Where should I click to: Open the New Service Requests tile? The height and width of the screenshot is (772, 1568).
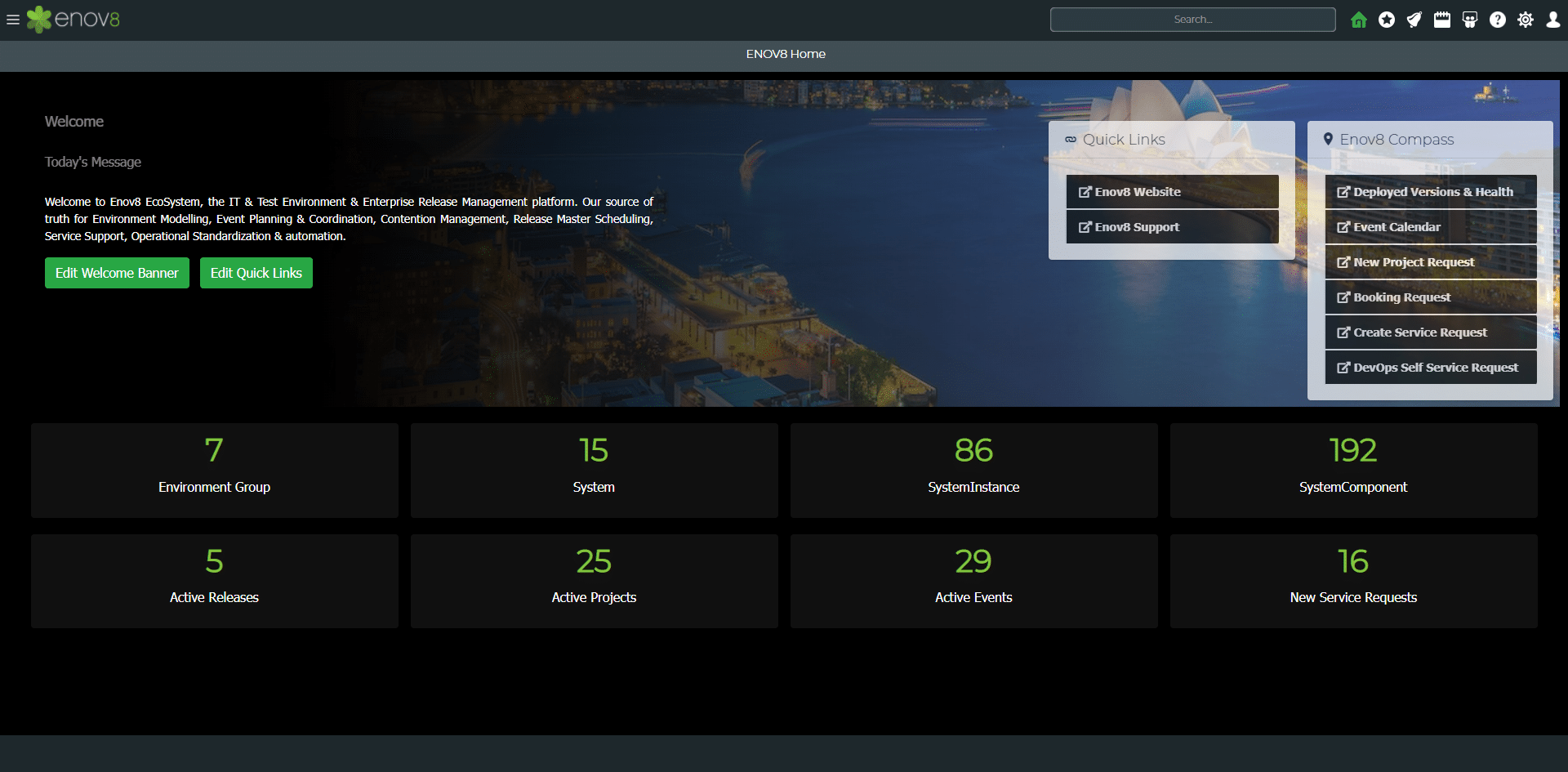click(1354, 581)
